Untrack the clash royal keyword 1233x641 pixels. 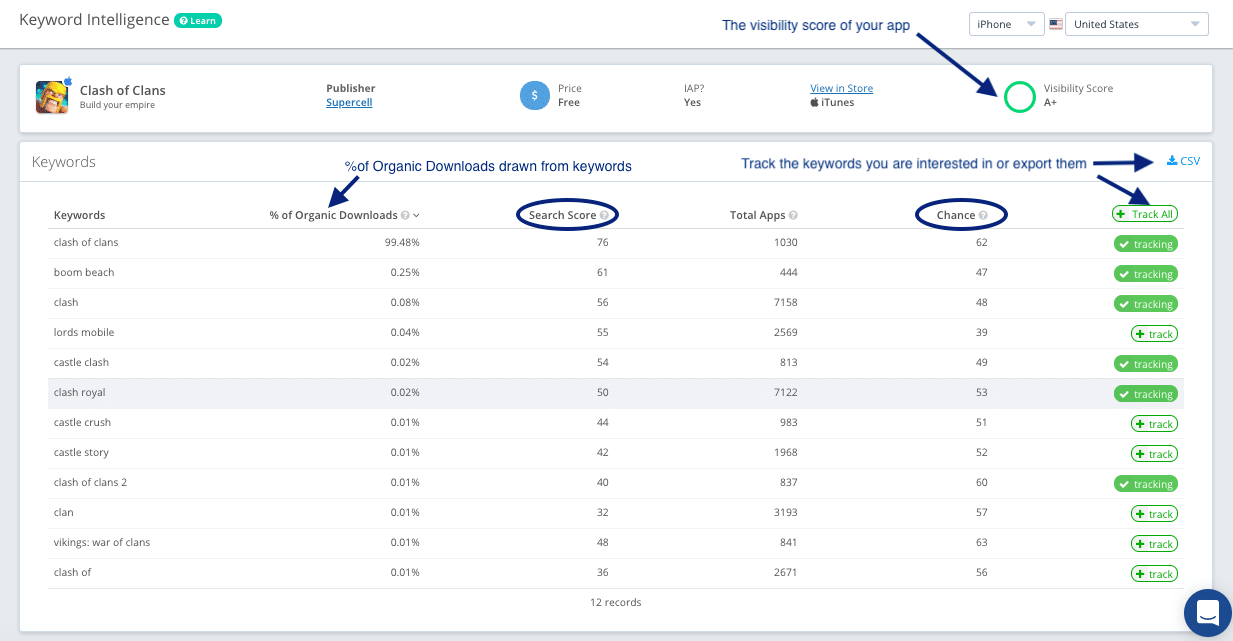point(1146,394)
